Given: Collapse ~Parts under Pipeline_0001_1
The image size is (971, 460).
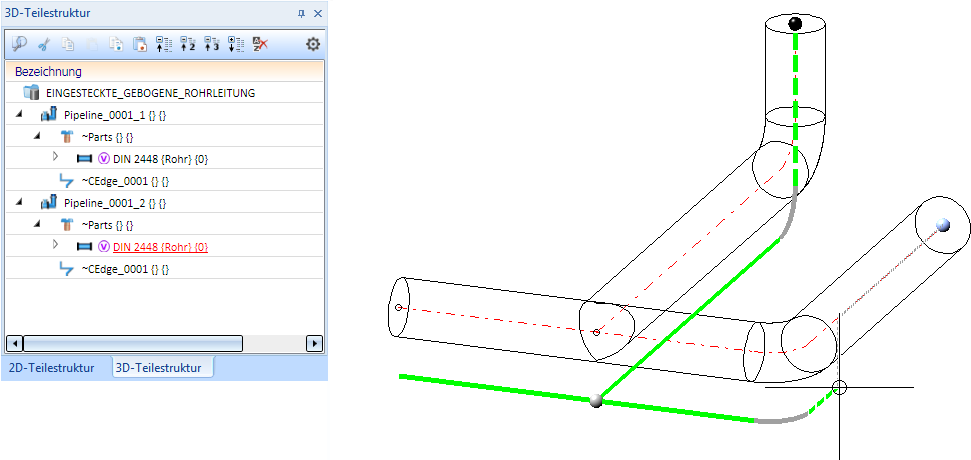Looking at the screenshot, I should (37, 136).
